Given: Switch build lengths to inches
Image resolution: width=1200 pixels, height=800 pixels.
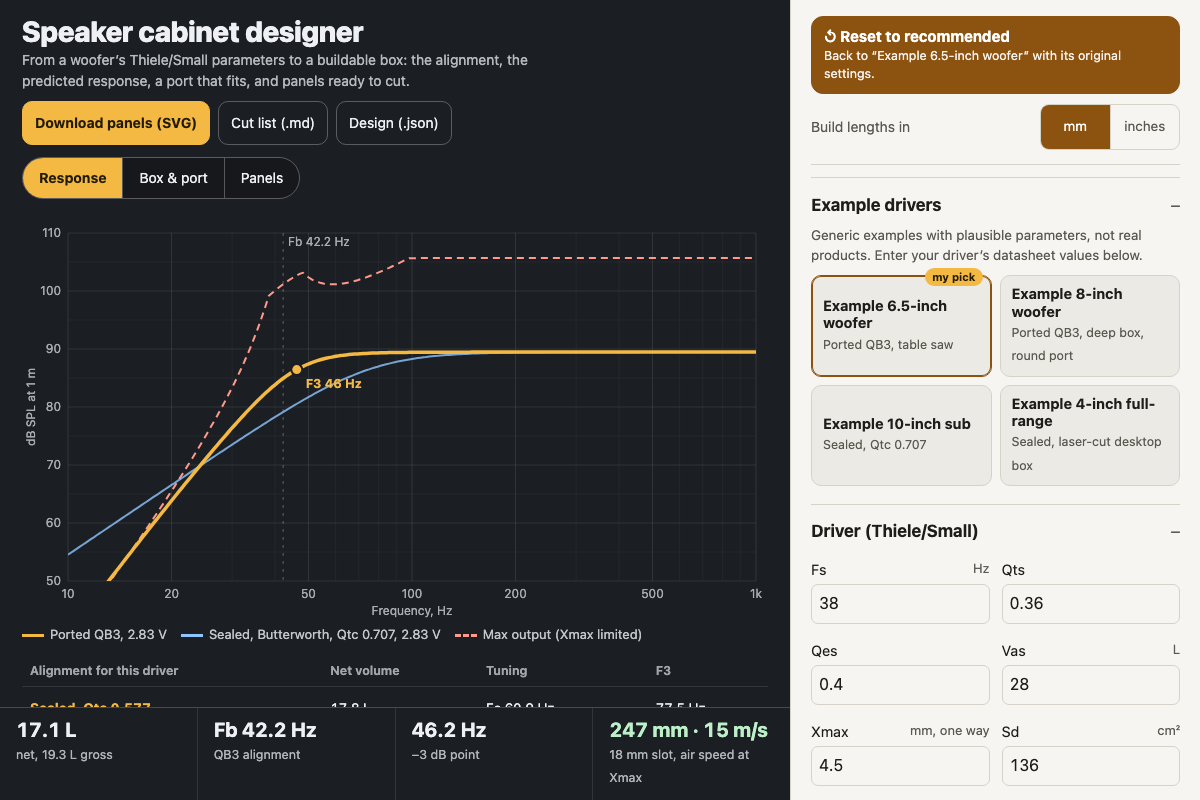Looking at the screenshot, I should click(1145, 127).
